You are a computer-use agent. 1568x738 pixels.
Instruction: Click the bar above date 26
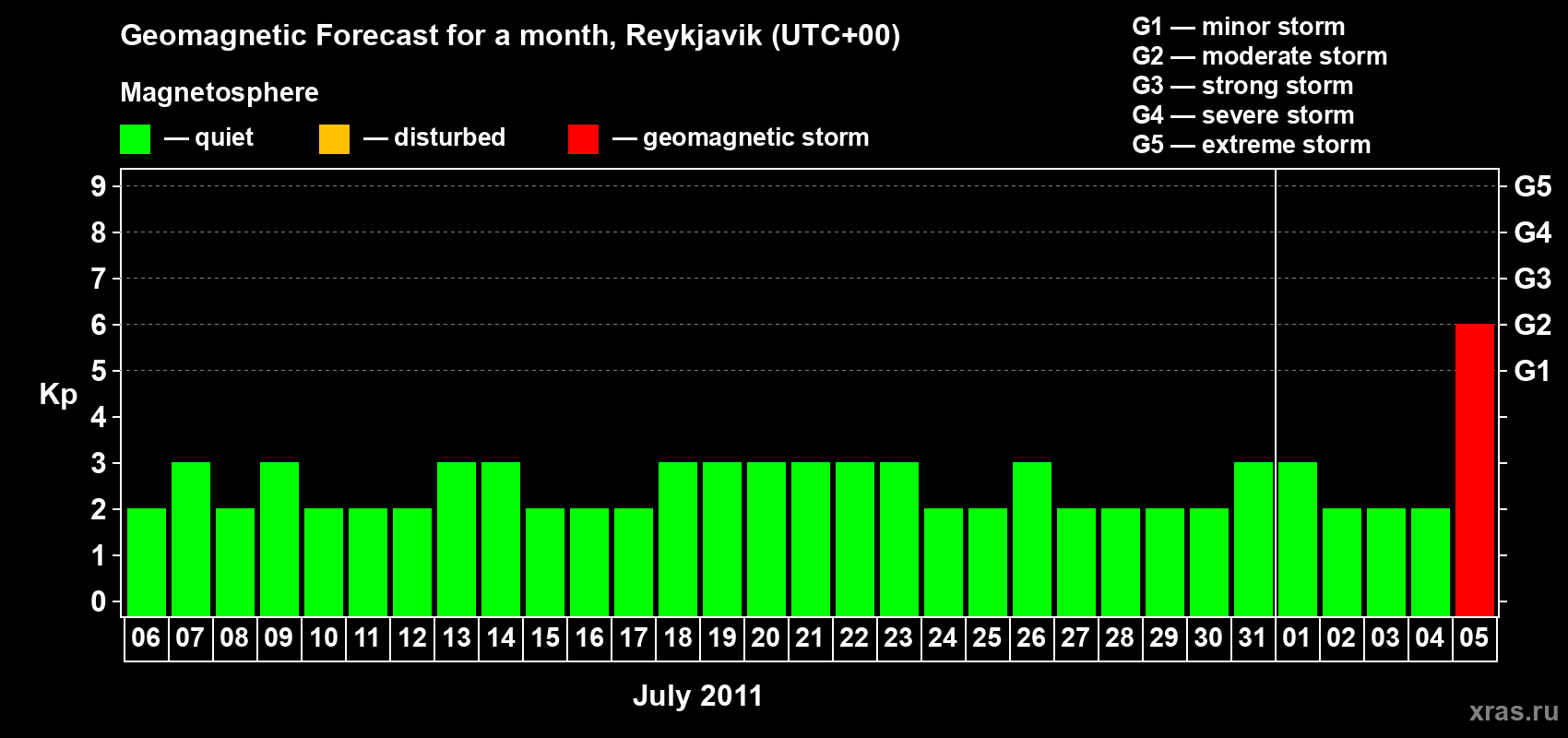(1031, 539)
